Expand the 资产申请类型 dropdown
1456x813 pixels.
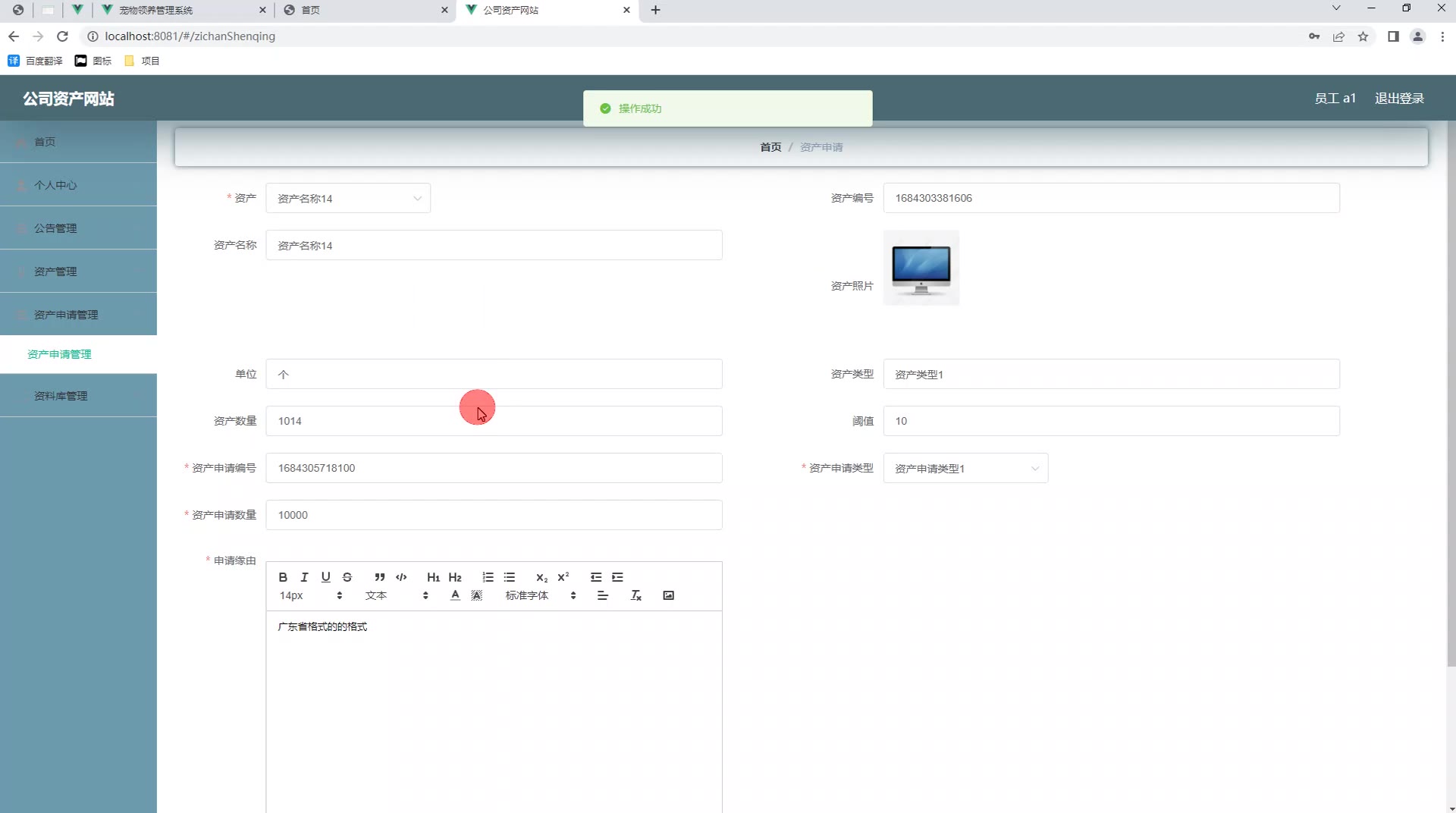(x=965, y=468)
